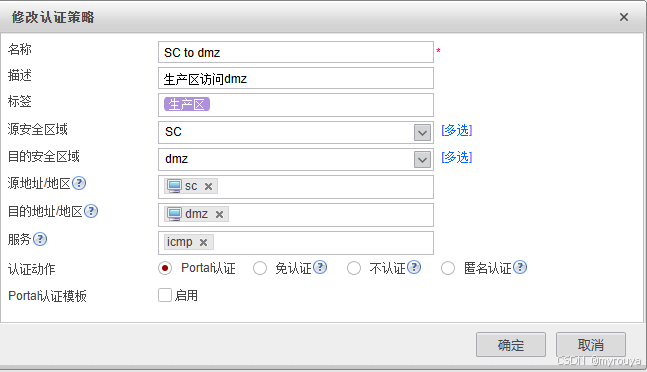Click help icon beside 目的地址/地区

click(x=91, y=211)
